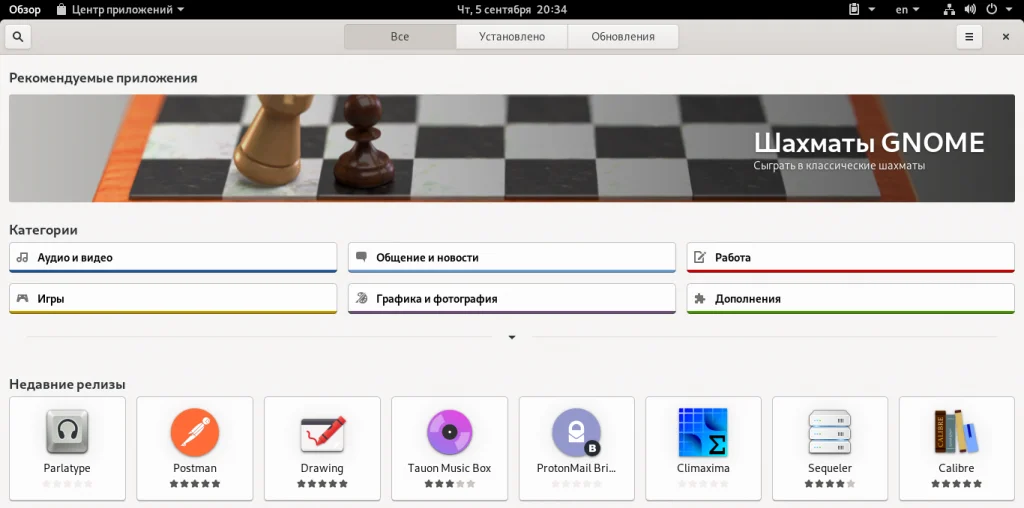Click the Сыграть в классические шахматы subtitle

[839, 165]
